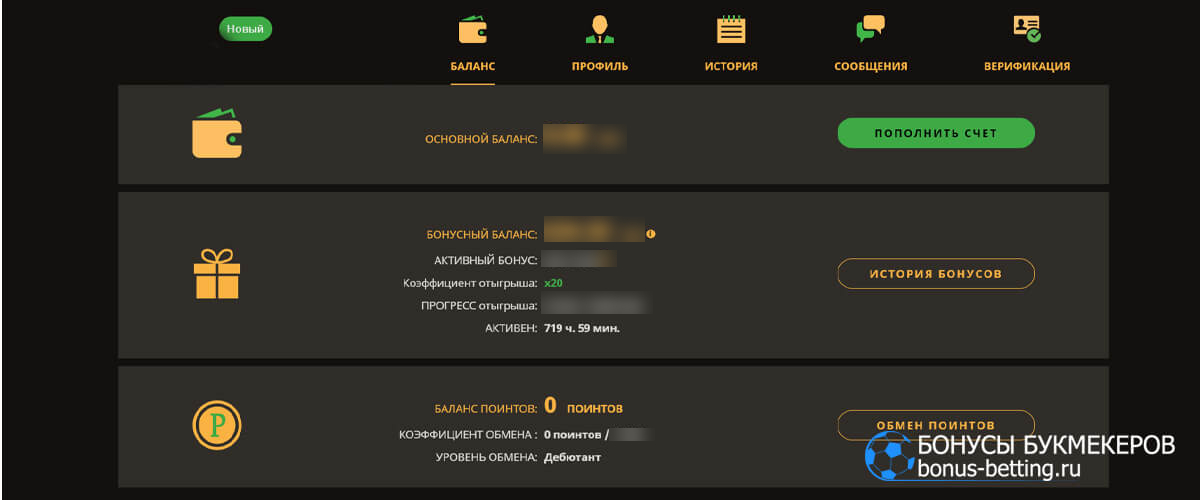Click the ПОПОЛНИТЬ СЧЕТ button
The image size is (1200, 500).
pos(936,133)
